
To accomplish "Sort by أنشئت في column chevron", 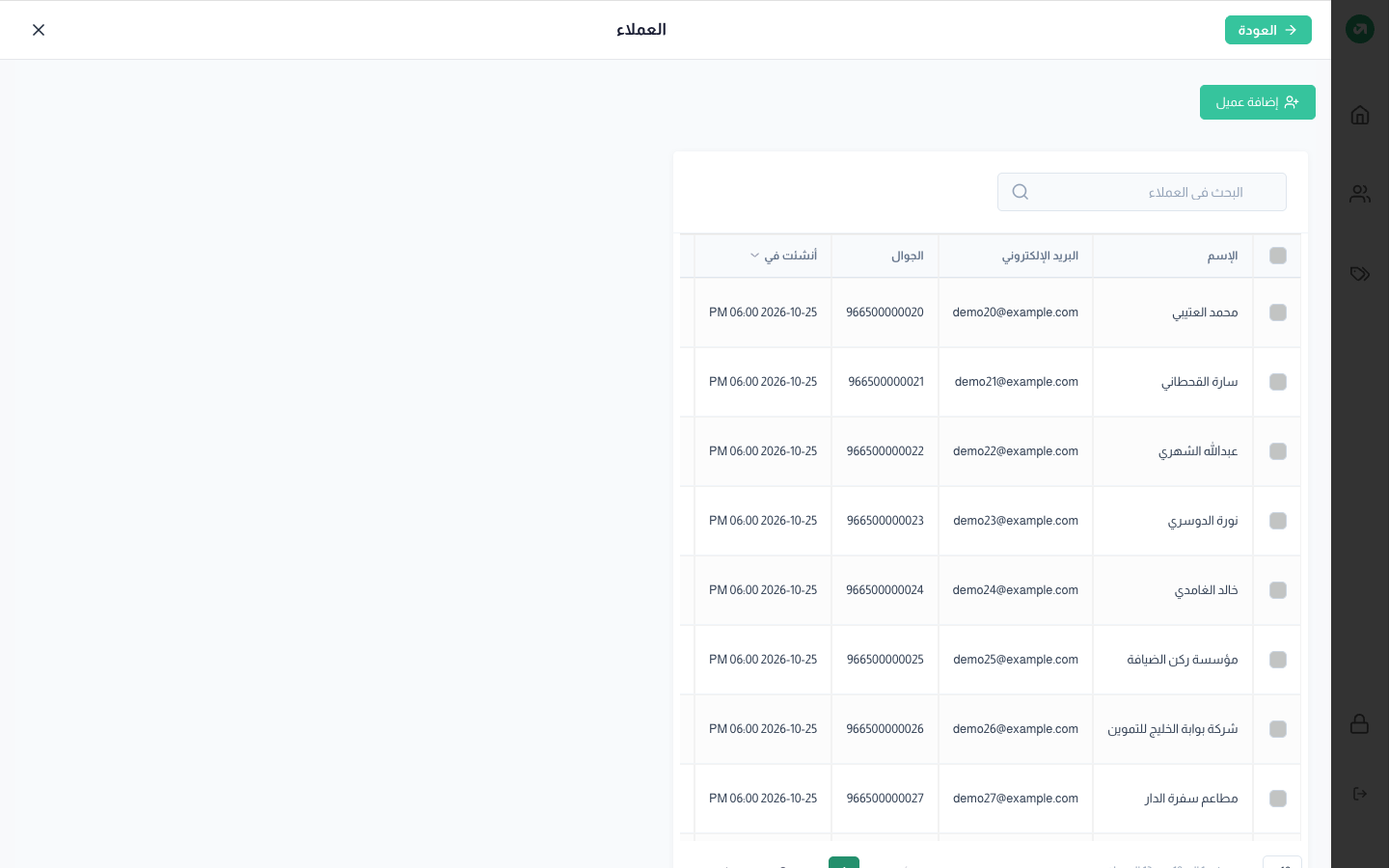I will click(x=754, y=256).
